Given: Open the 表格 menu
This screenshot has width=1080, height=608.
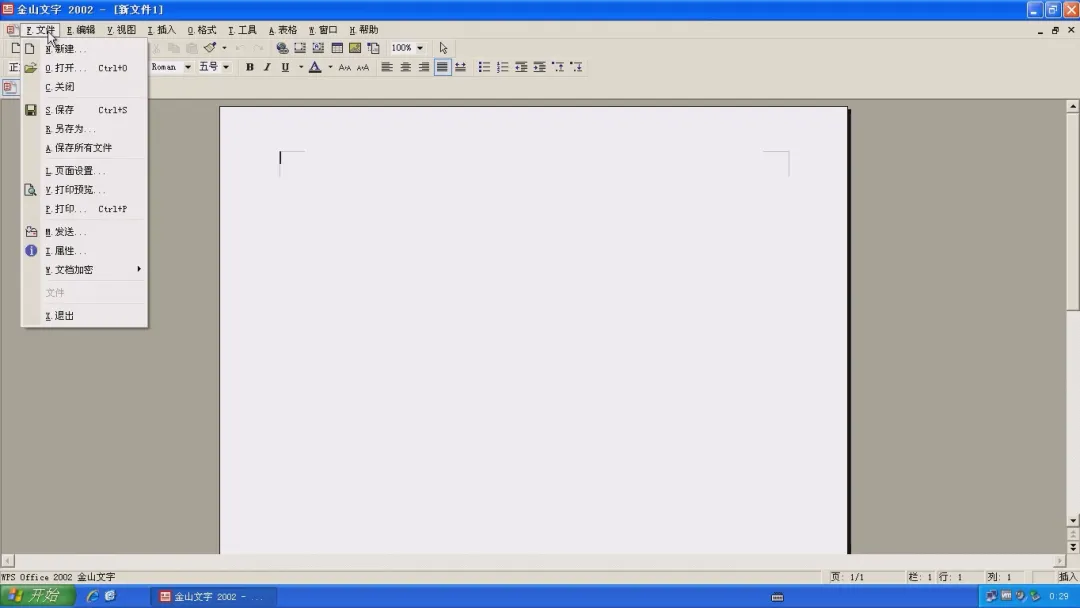Looking at the screenshot, I should click(283, 30).
